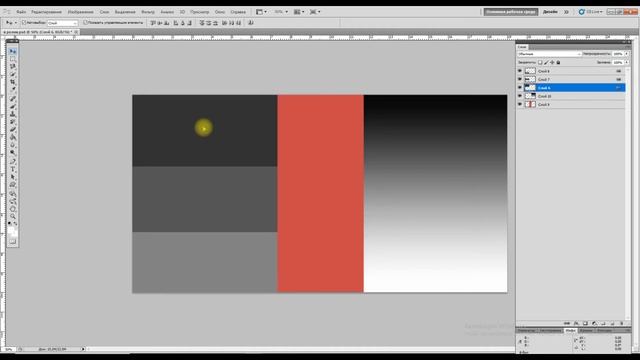Click the delete layer trash icon
Image resolution: width=640 pixels, height=360 pixels.
tap(621, 323)
